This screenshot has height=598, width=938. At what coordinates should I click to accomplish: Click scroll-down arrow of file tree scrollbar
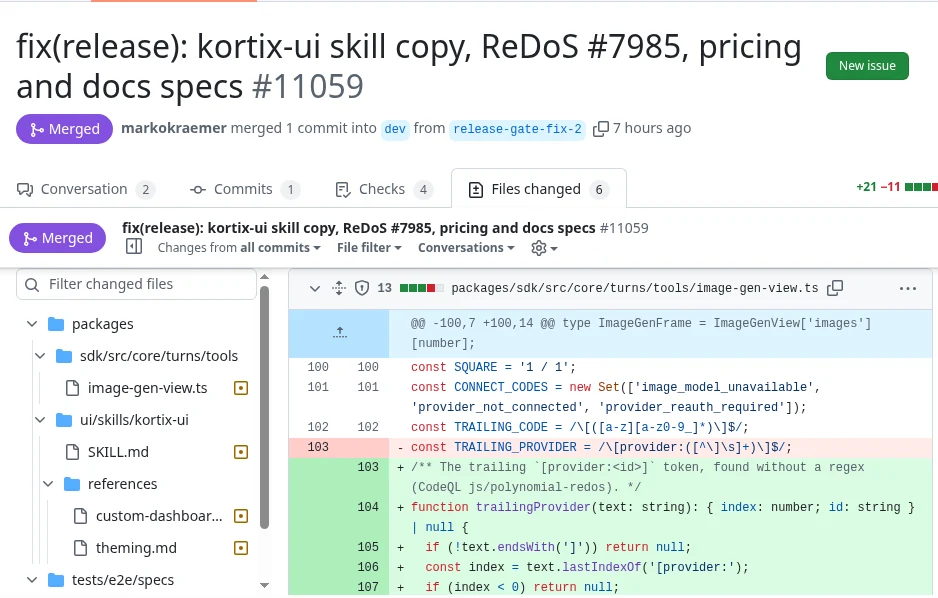coord(264,585)
